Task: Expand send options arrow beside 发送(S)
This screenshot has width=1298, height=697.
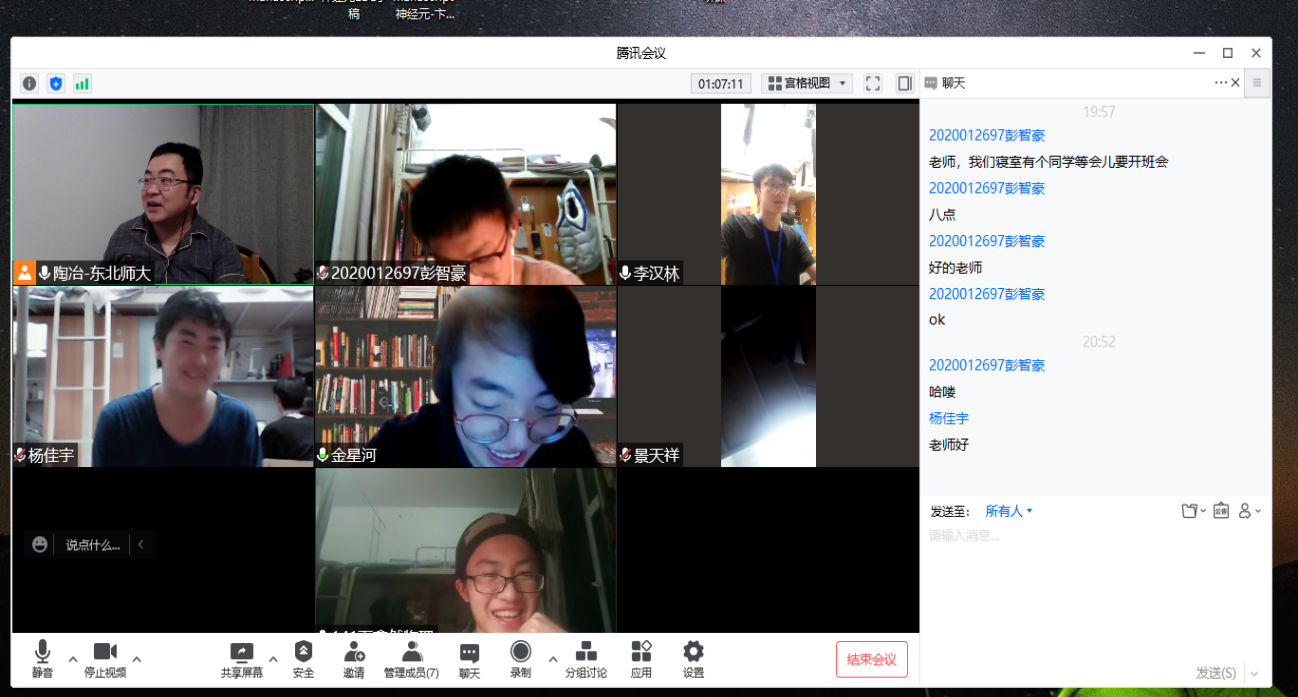Action: 1254,674
